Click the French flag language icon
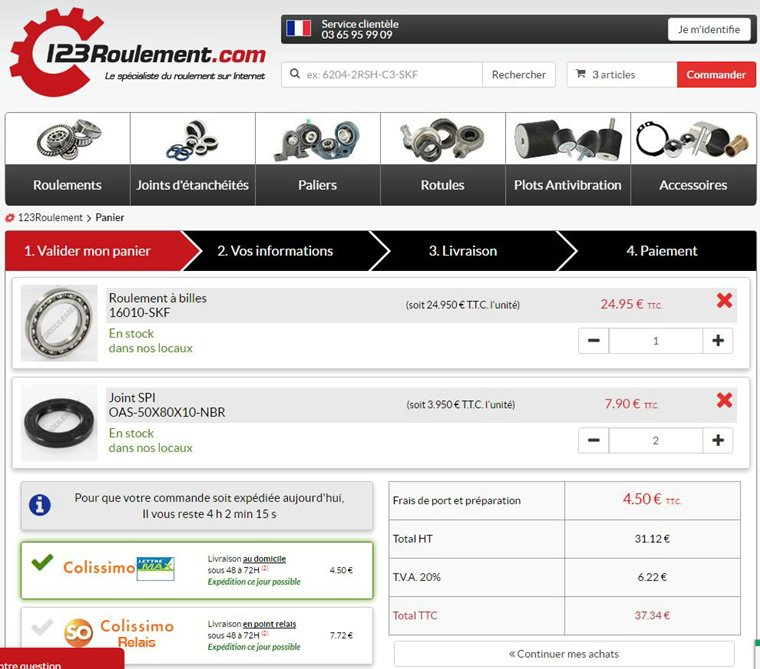 298,28
